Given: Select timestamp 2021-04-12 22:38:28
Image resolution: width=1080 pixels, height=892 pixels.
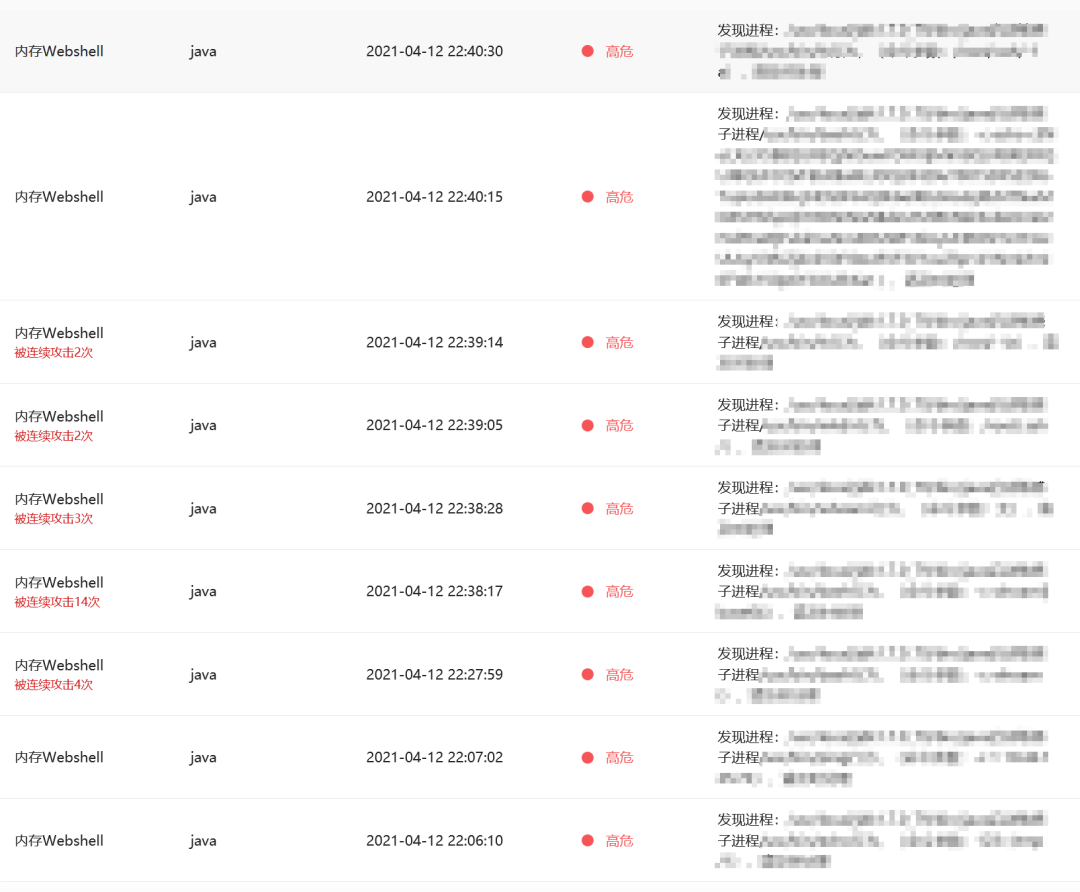Looking at the screenshot, I should (x=434, y=508).
